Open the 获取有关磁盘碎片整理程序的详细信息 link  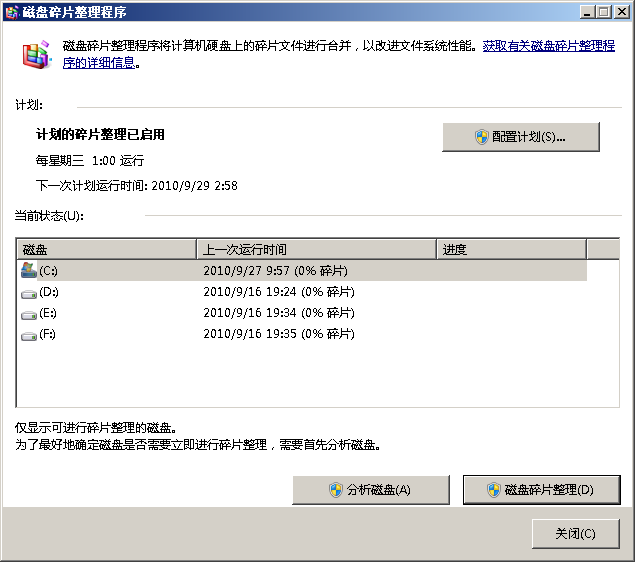[548, 46]
